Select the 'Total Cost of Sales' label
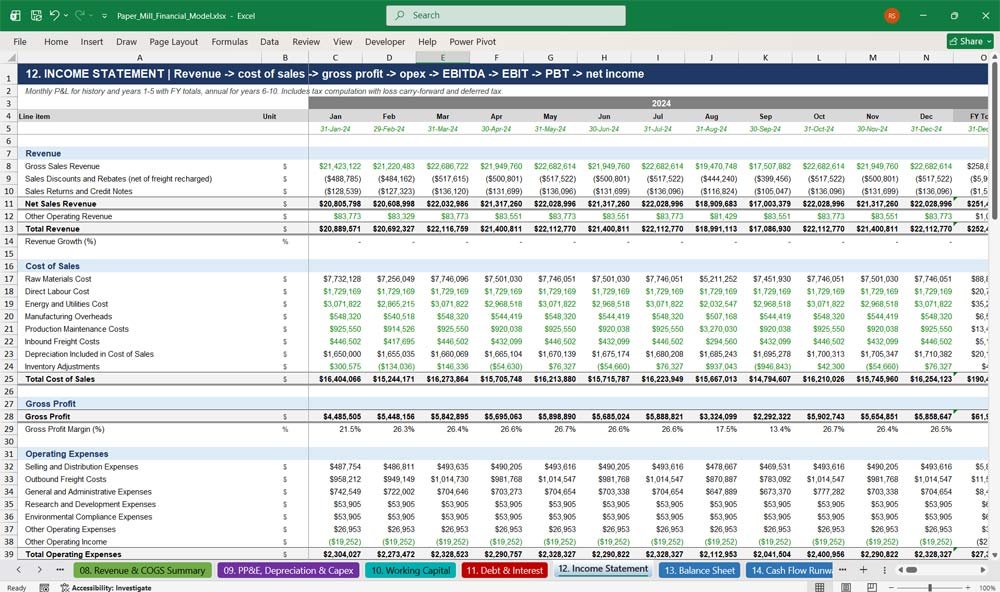 pos(60,379)
